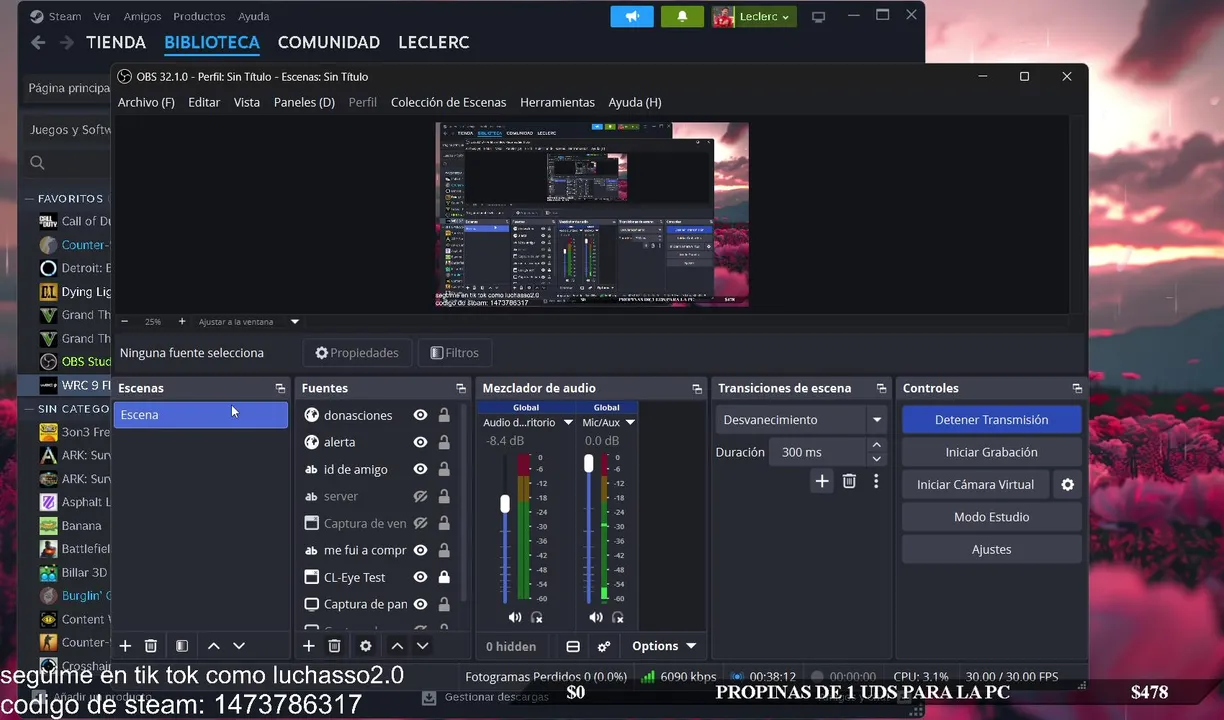Image resolution: width=1224 pixels, height=720 pixels.
Task: Lock the donasciones source
Action: point(444,415)
